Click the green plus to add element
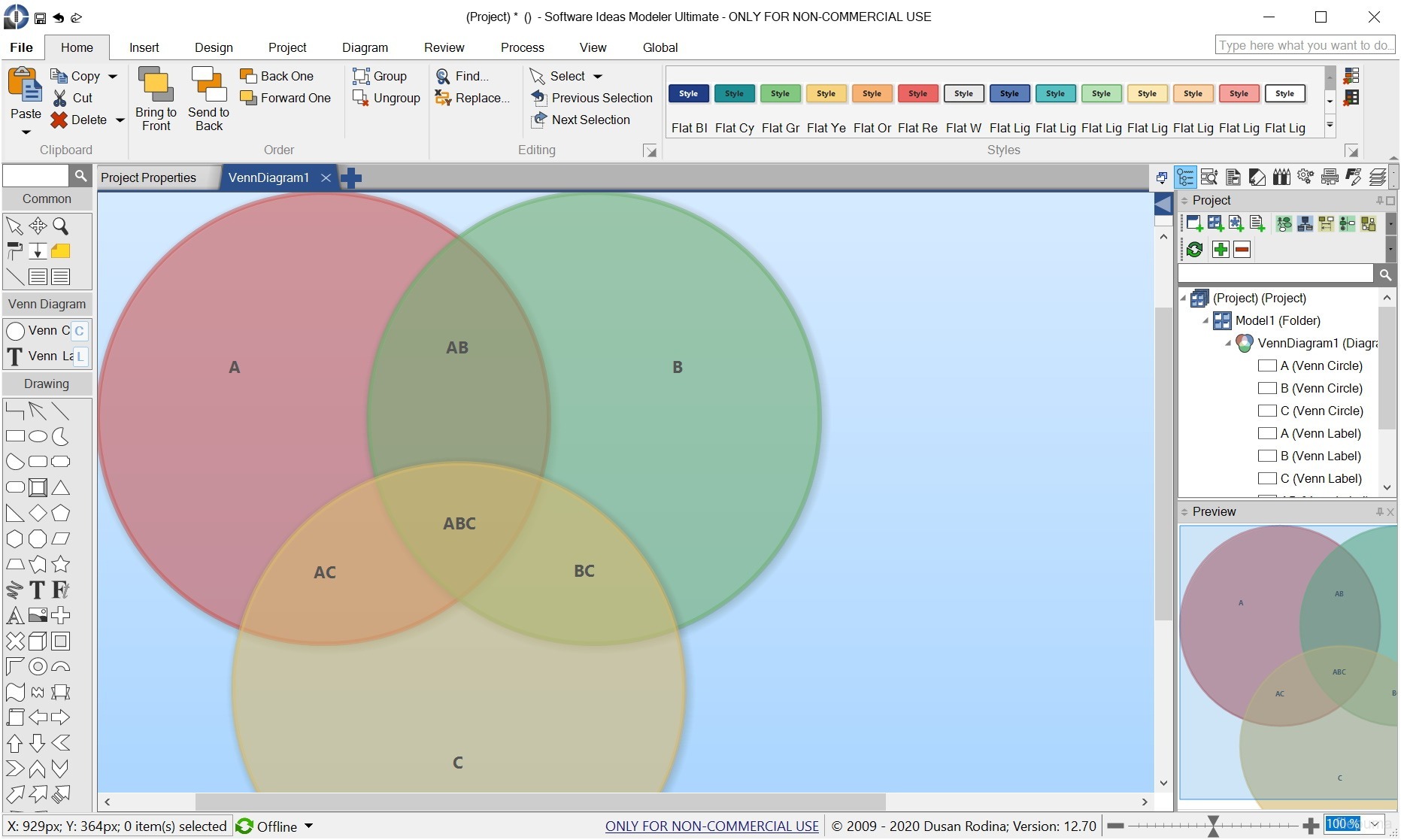1401x840 pixels. [1220, 249]
